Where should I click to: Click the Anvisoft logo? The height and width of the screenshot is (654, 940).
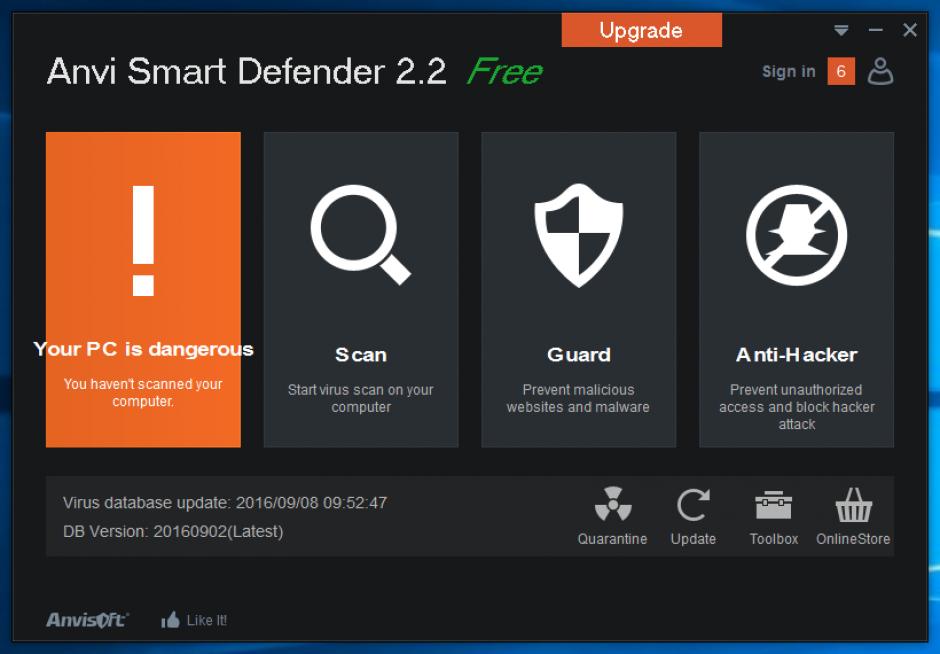click(x=87, y=620)
